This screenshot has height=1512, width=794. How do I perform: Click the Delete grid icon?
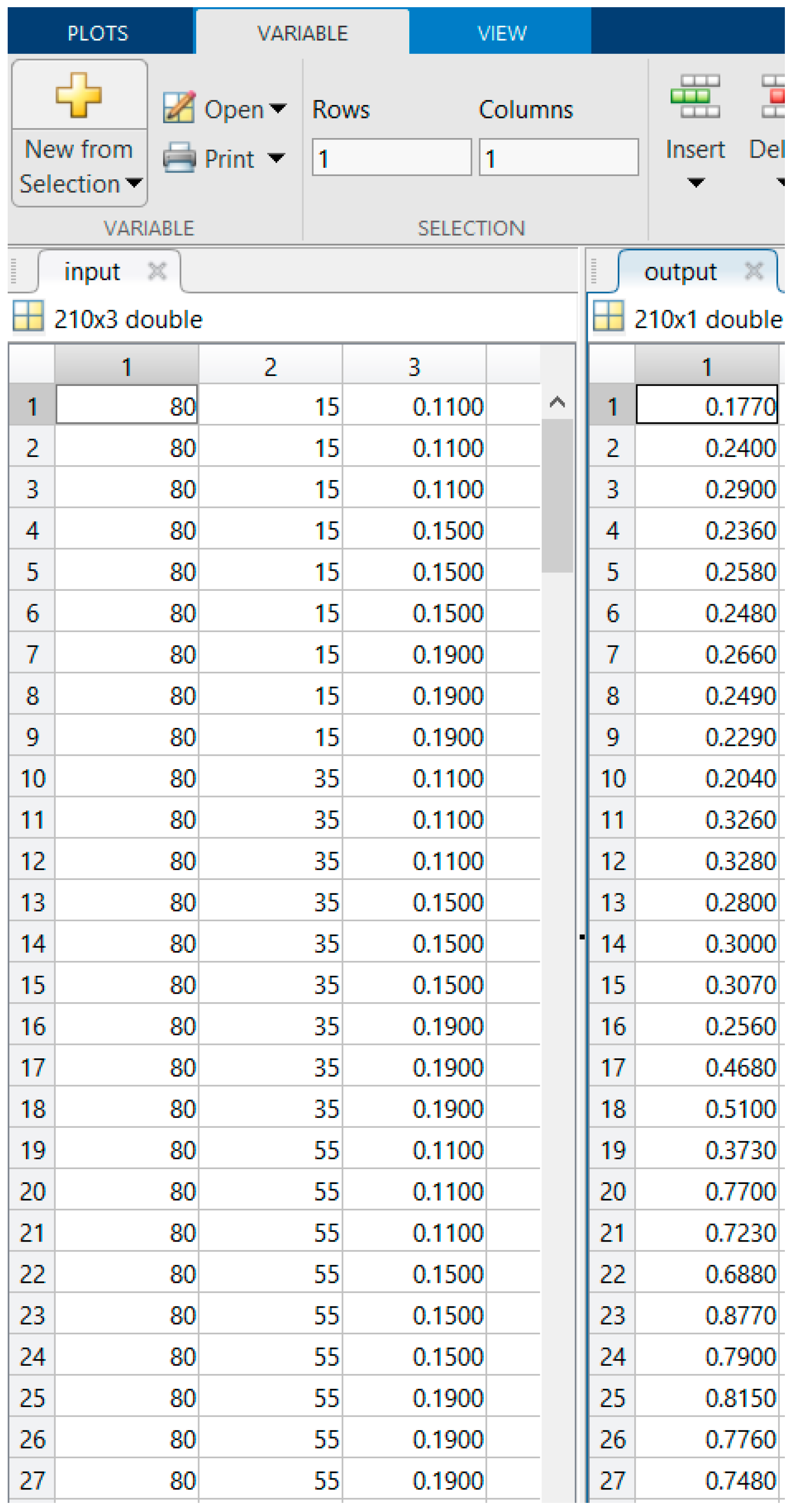tap(773, 96)
